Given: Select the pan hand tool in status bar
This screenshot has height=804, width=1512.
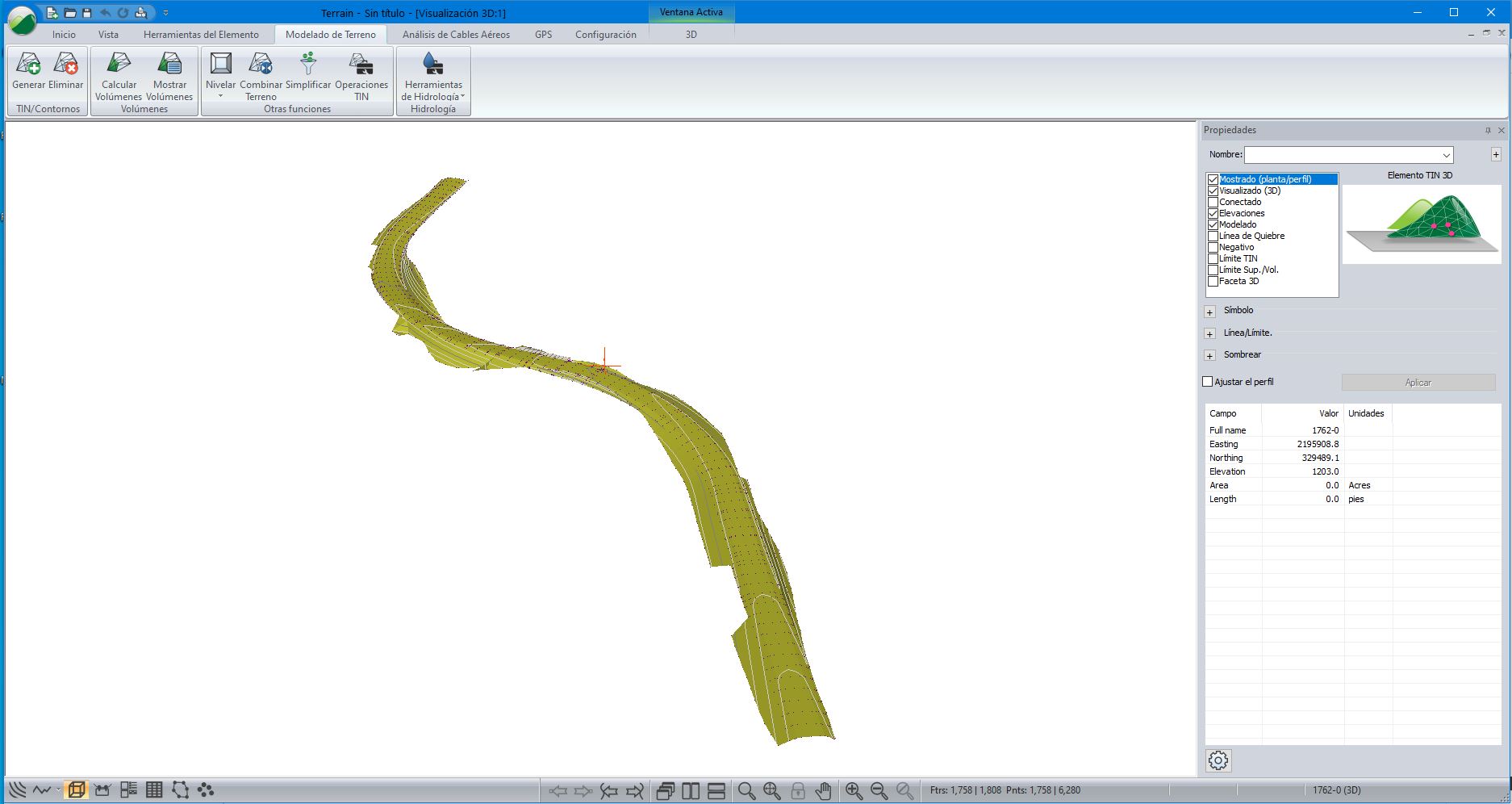Looking at the screenshot, I should [823, 790].
